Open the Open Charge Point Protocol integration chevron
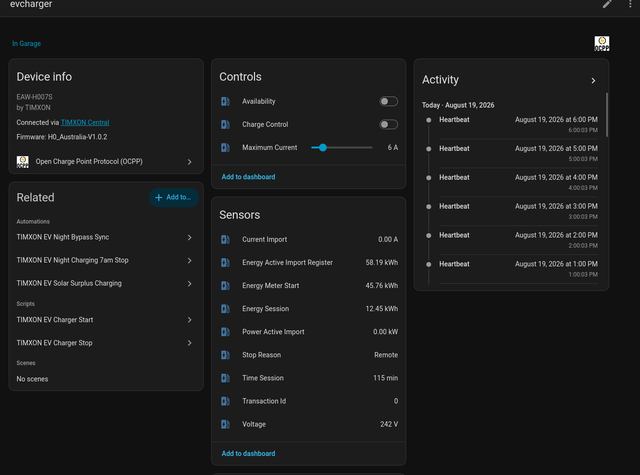640x475 pixels. (189, 162)
